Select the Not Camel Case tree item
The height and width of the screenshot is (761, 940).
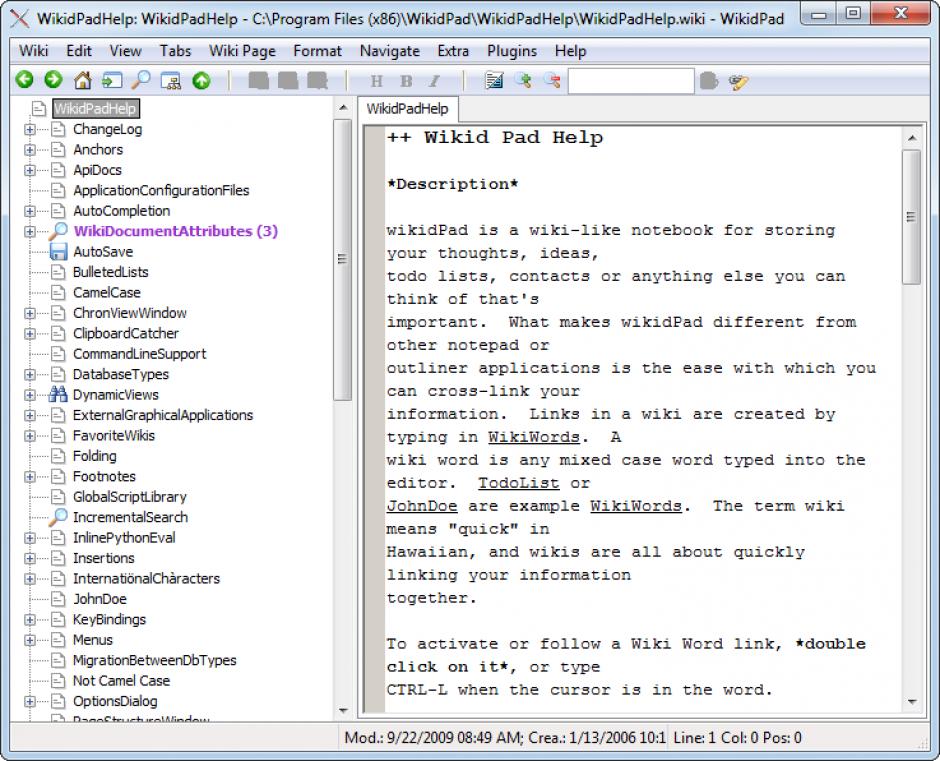(121, 681)
